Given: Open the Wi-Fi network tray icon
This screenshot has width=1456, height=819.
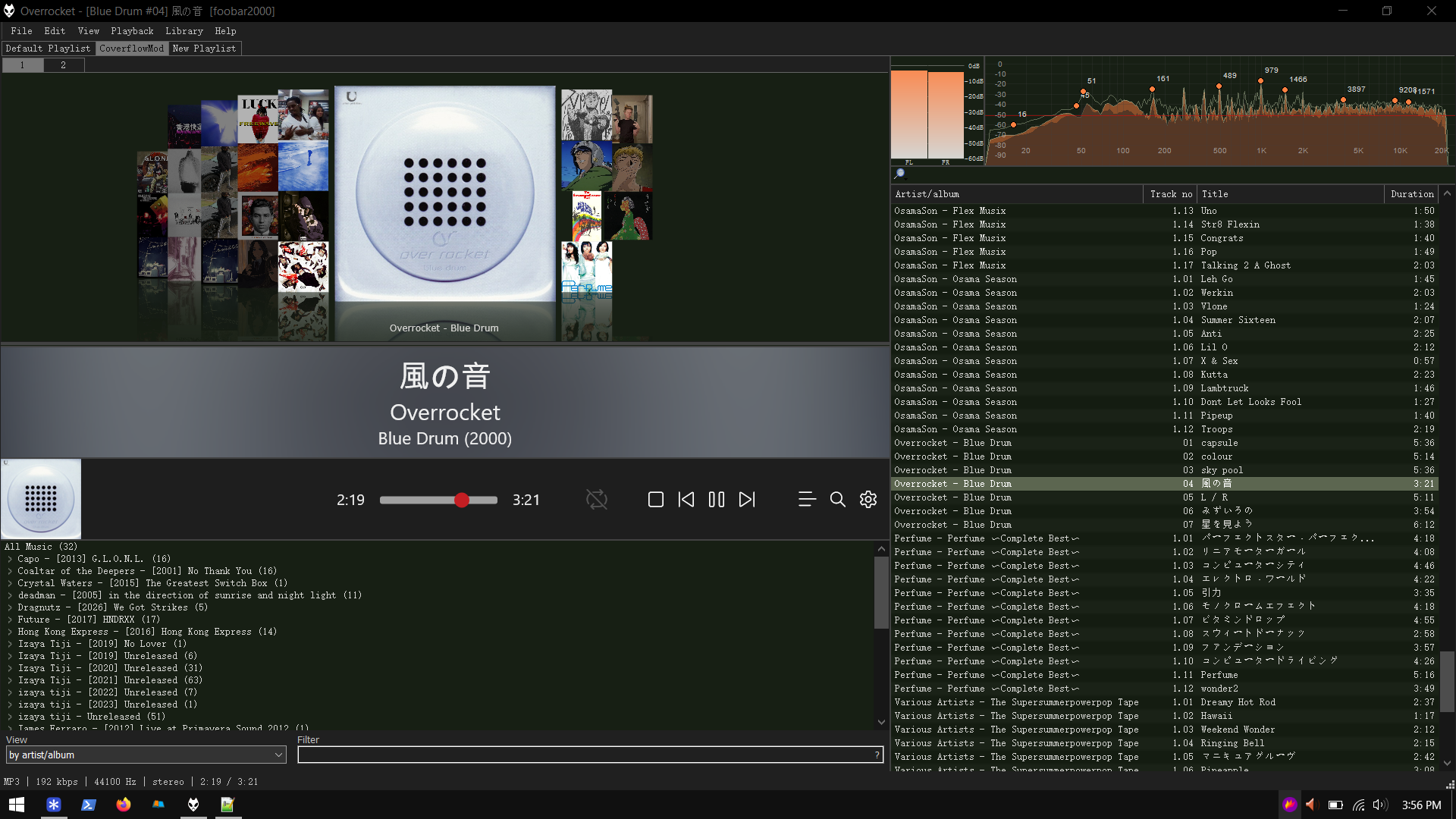Looking at the screenshot, I should coord(1358,805).
